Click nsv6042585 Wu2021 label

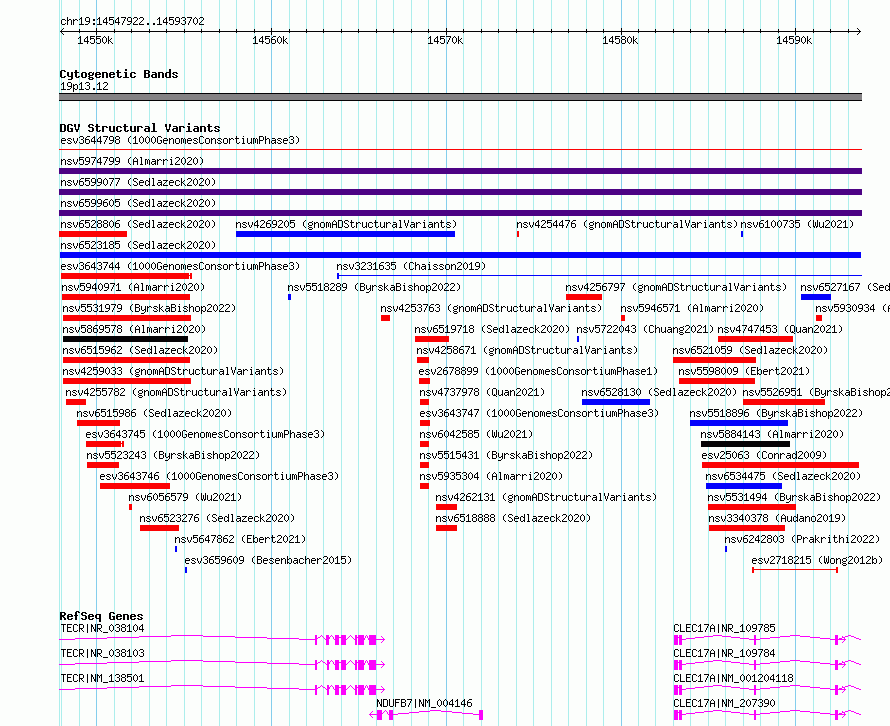coord(476,434)
